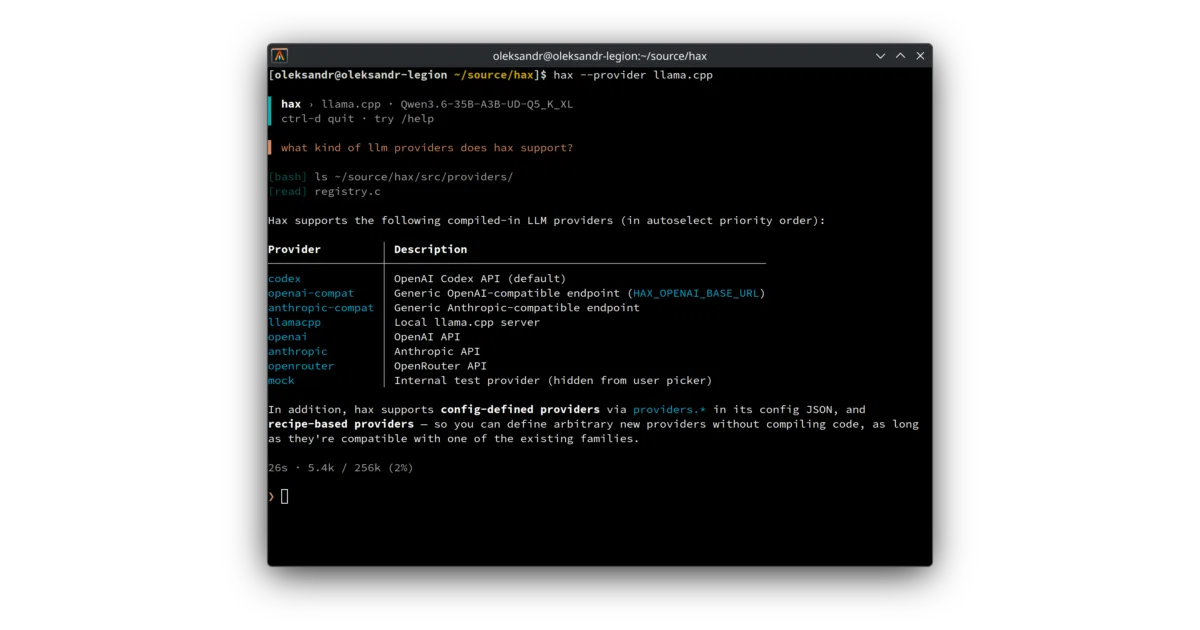This screenshot has height=630, width=1200.
Task: Minimize the terminal window
Action: click(x=881, y=56)
